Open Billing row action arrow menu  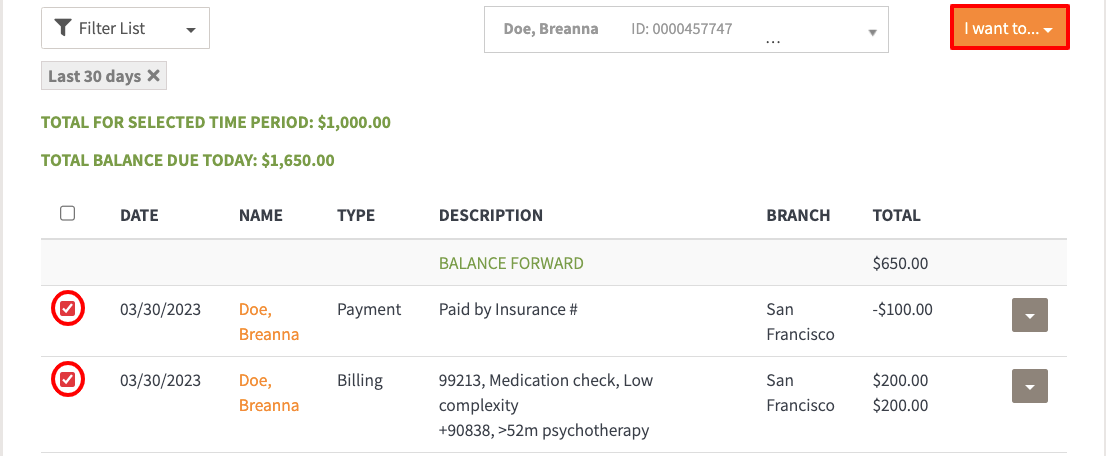click(x=1030, y=387)
